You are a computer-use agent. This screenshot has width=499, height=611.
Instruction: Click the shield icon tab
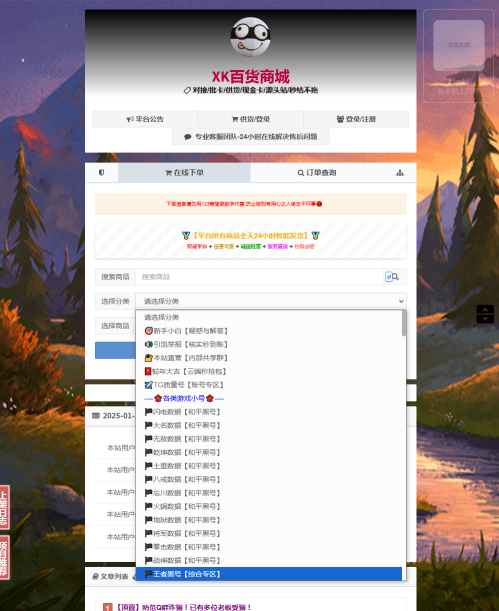click(101, 173)
